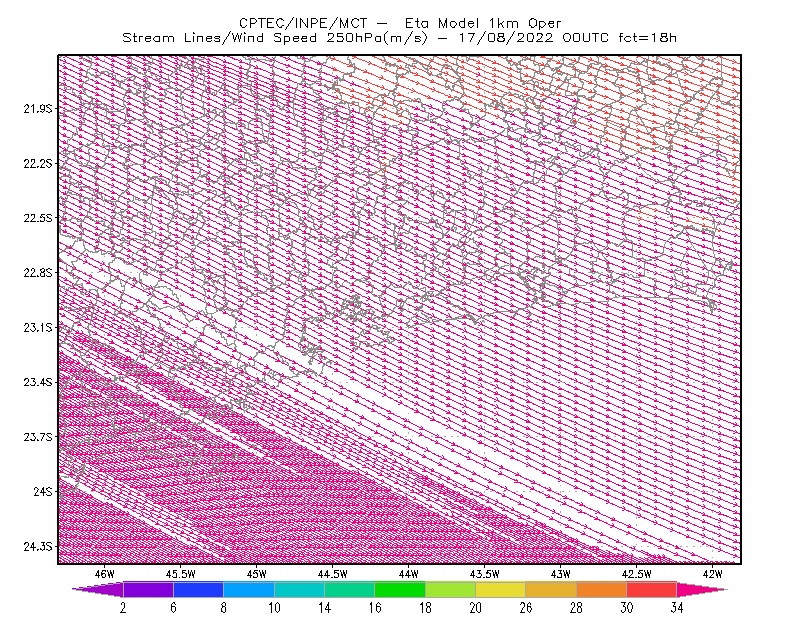Screen dimensions: 800x618
Task: Click the 44W longitude axis label
Action: [x=408, y=574]
